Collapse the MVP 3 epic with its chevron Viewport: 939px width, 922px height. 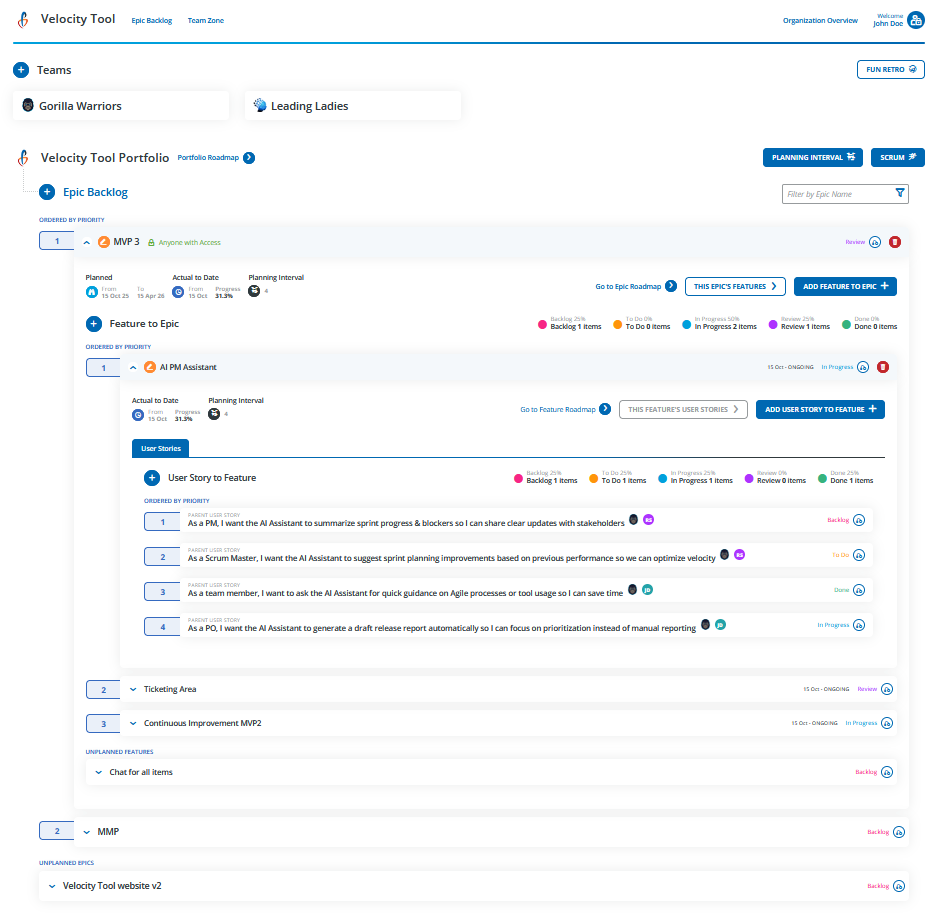[85, 242]
